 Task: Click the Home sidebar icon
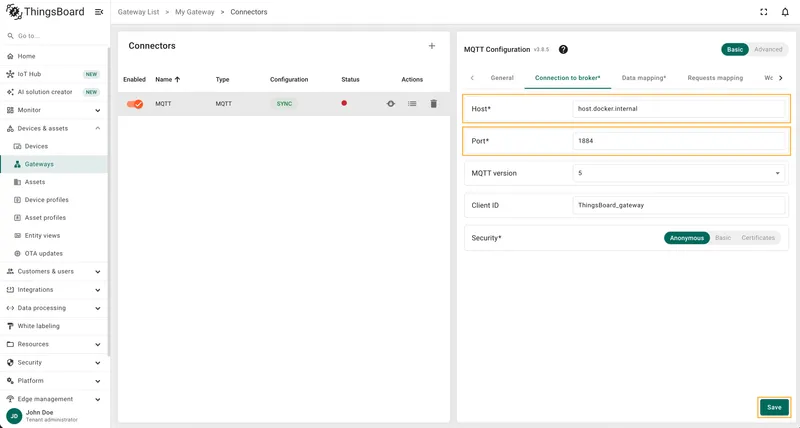coord(10,56)
